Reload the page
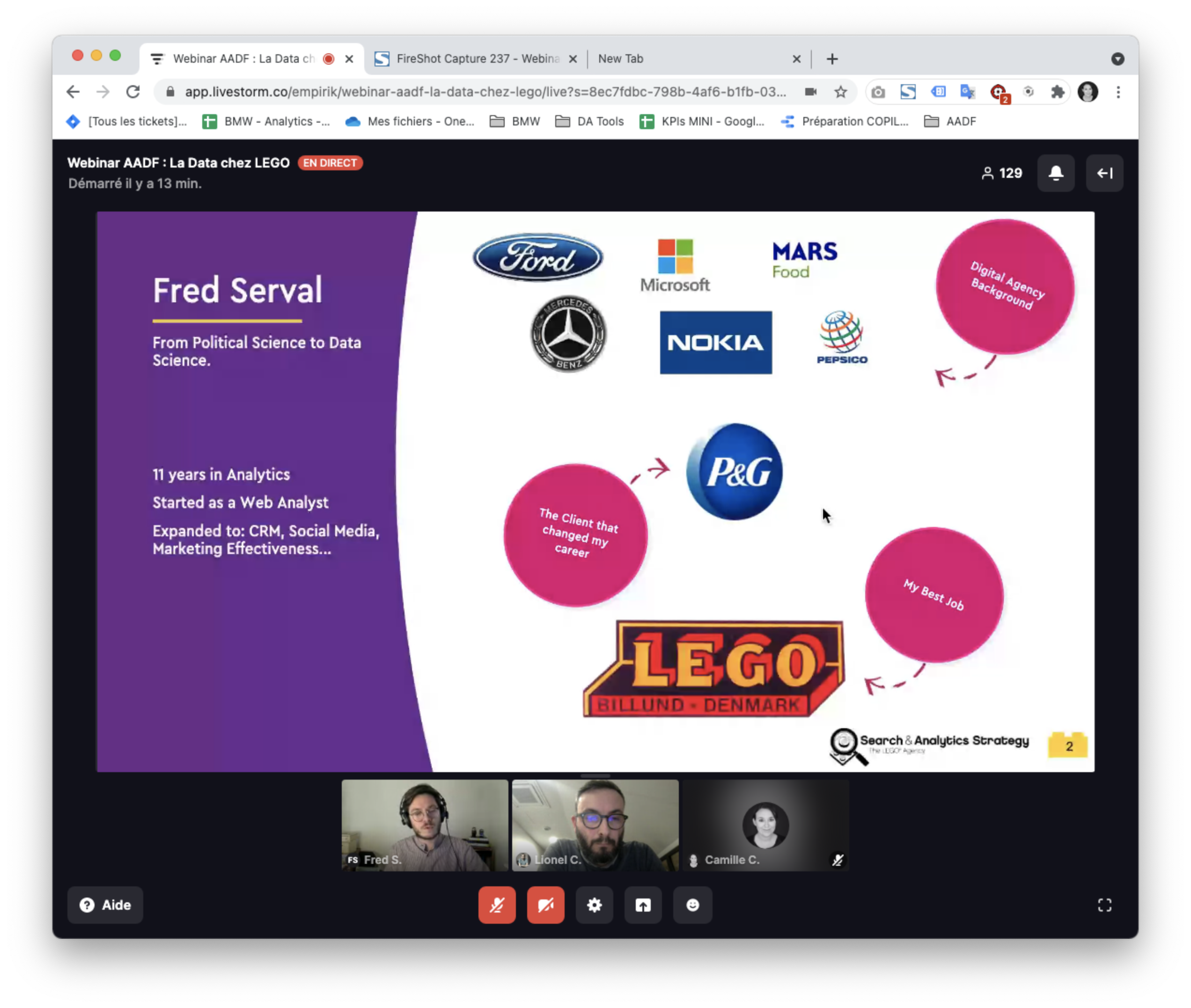Screen dimensions: 1191x1008 pyautogui.click(x=133, y=92)
